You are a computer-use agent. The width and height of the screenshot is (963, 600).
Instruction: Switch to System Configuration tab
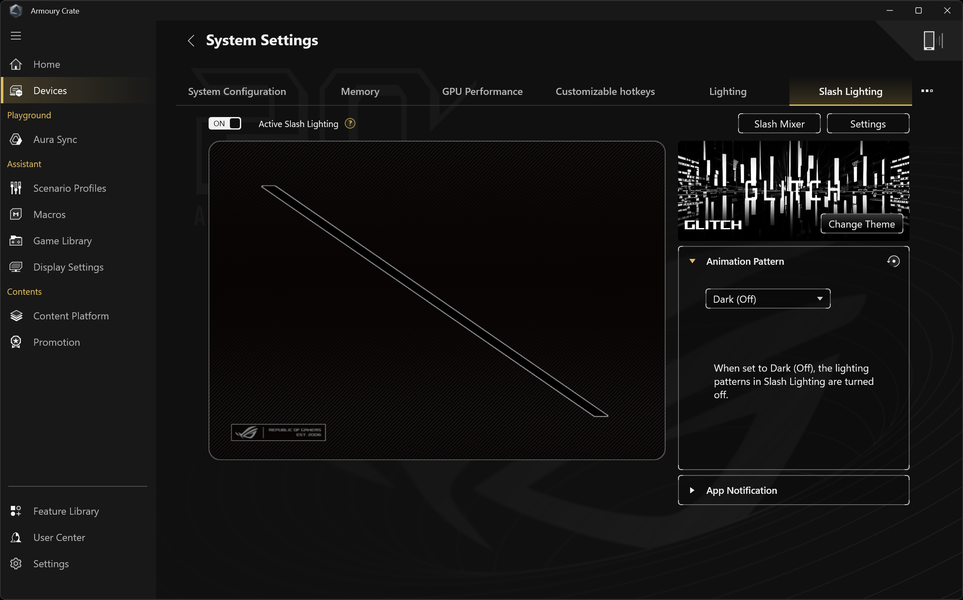click(237, 92)
